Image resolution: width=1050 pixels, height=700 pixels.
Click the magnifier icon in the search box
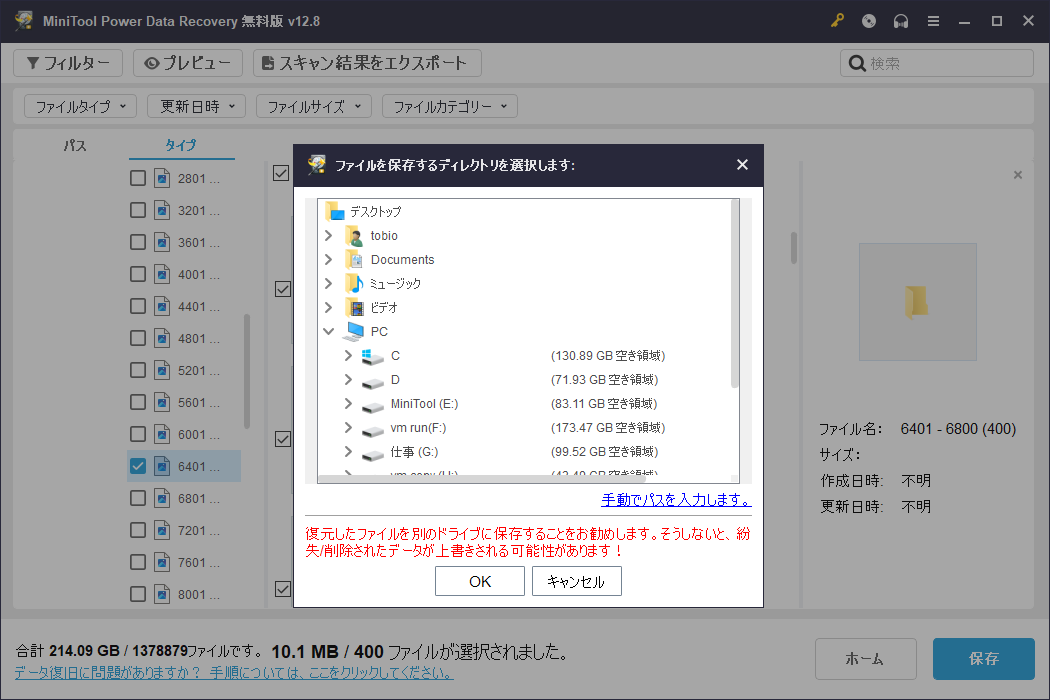click(857, 62)
